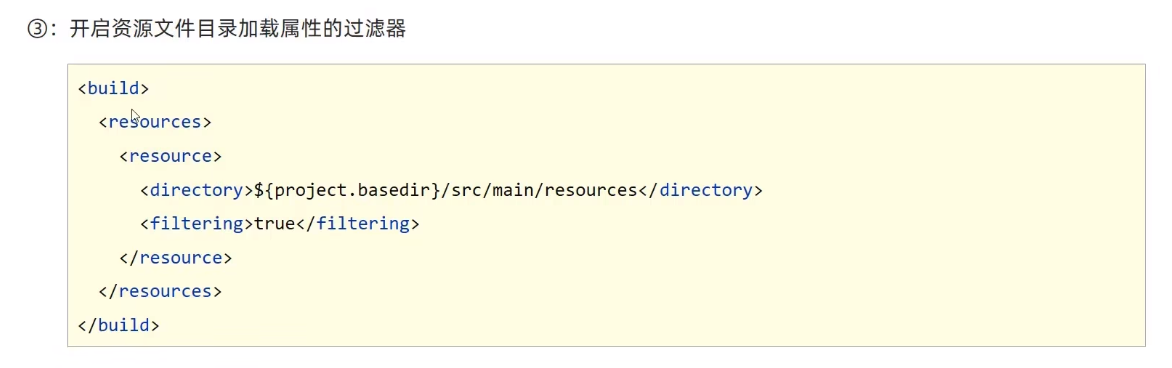Click the closing filtering tag
1172x368 pixels.
click(x=357, y=224)
